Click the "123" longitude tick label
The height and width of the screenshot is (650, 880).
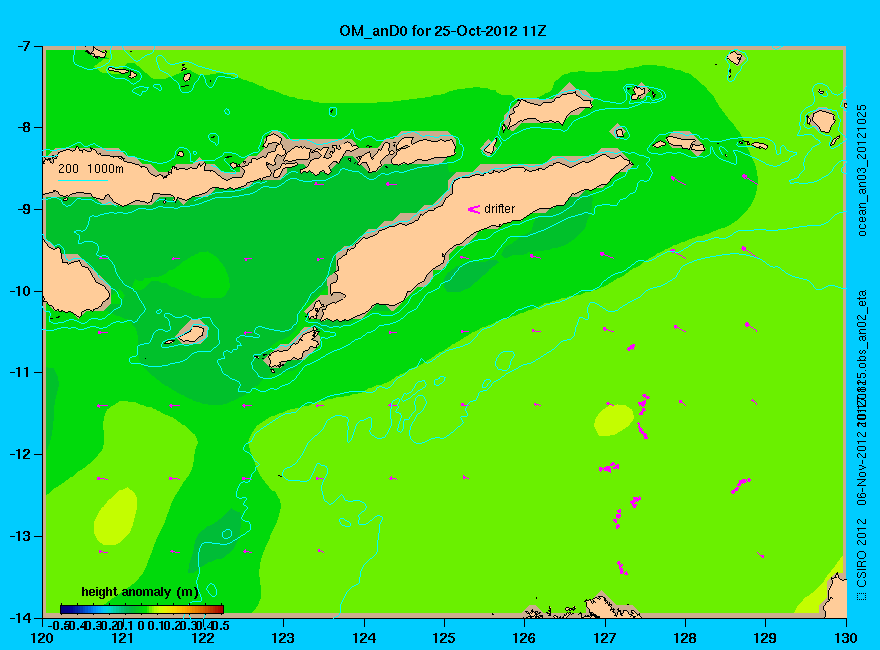click(x=283, y=638)
